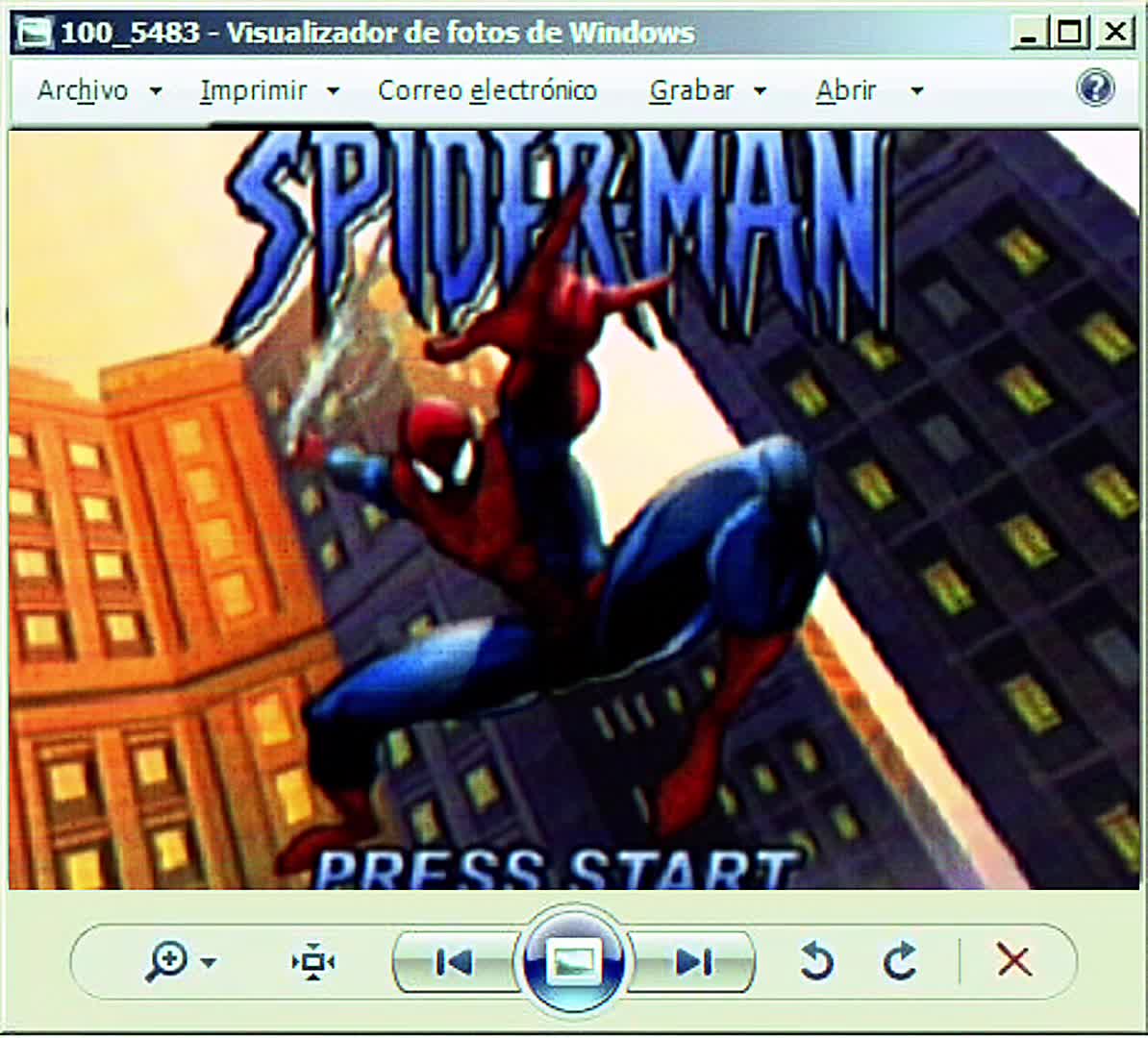
Task: Expand the zoom level dropdown arrow
Action: click(209, 962)
